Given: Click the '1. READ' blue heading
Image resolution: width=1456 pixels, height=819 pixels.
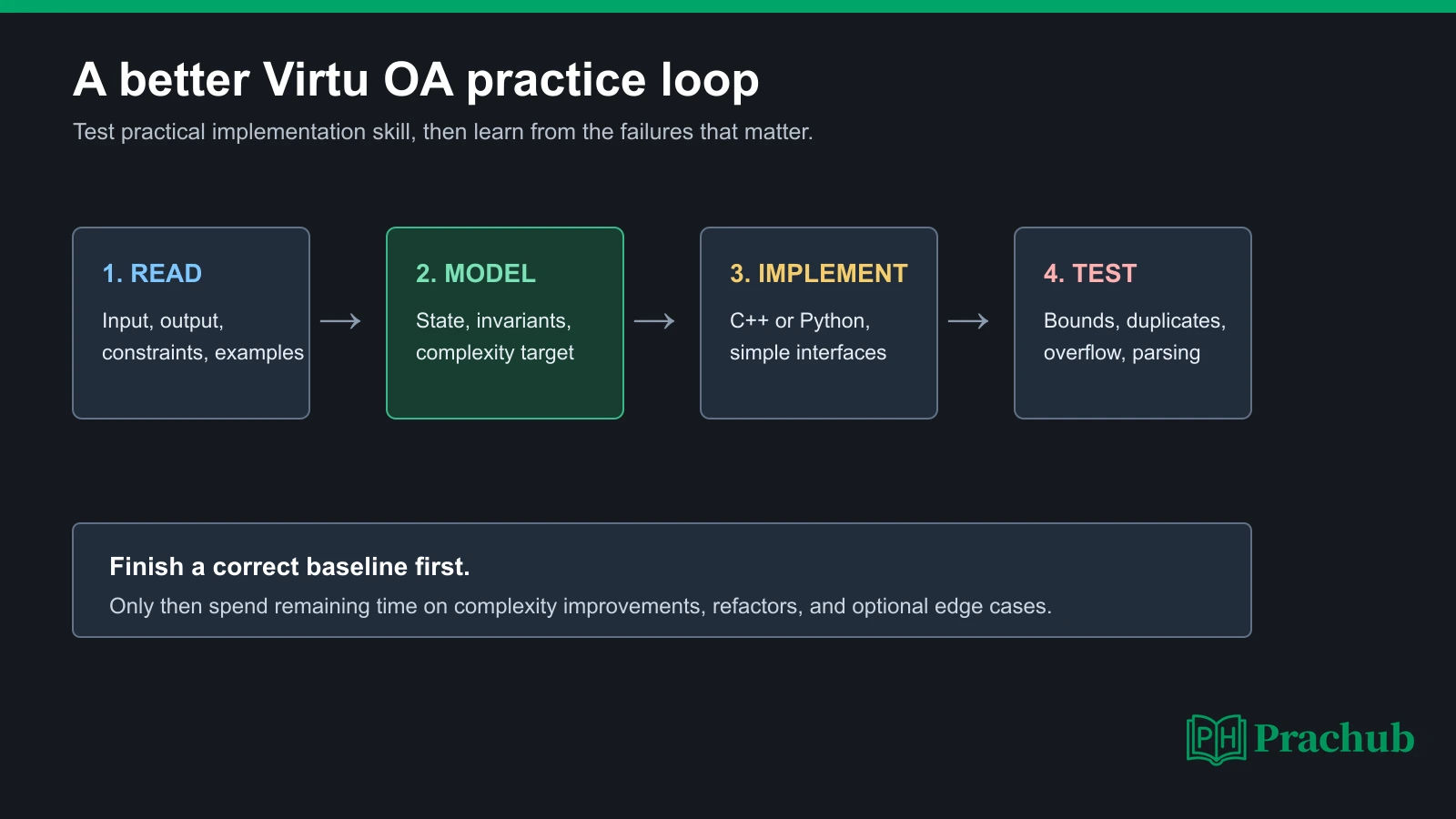Looking at the screenshot, I should (152, 274).
